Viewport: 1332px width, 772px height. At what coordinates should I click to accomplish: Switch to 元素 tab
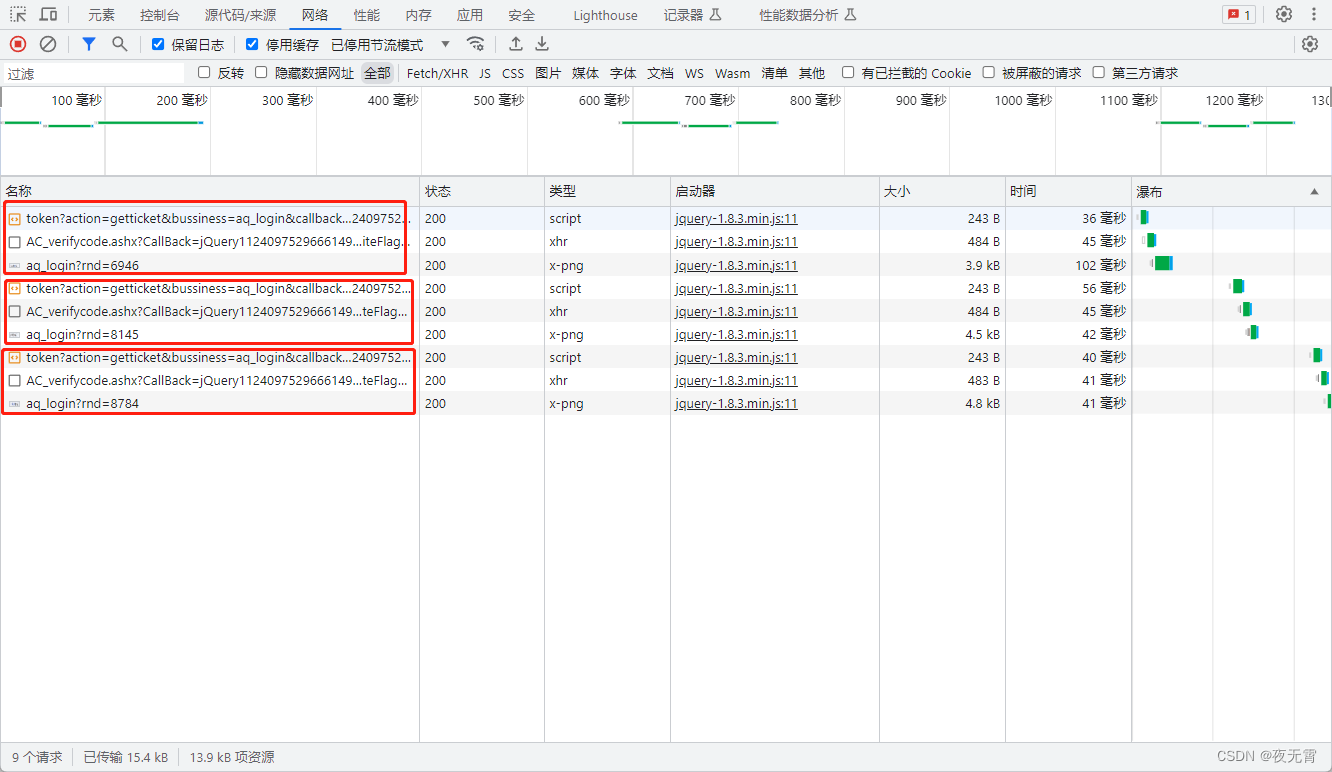[101, 15]
